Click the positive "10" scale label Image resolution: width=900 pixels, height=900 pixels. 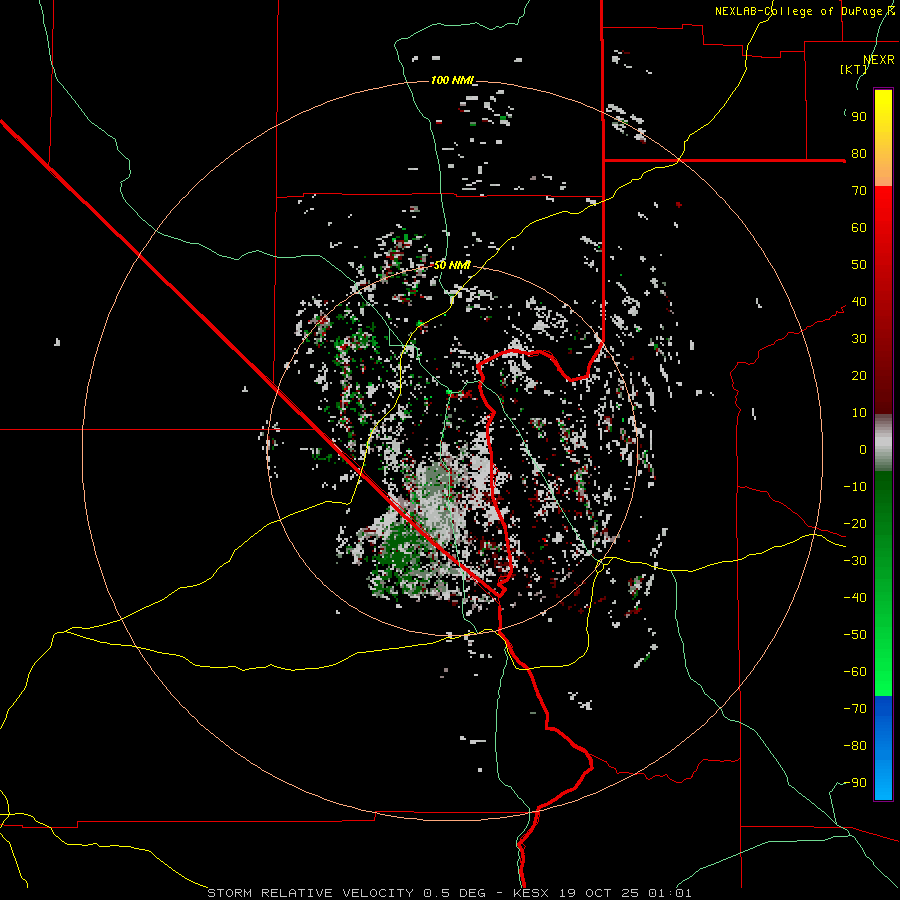tap(859, 413)
